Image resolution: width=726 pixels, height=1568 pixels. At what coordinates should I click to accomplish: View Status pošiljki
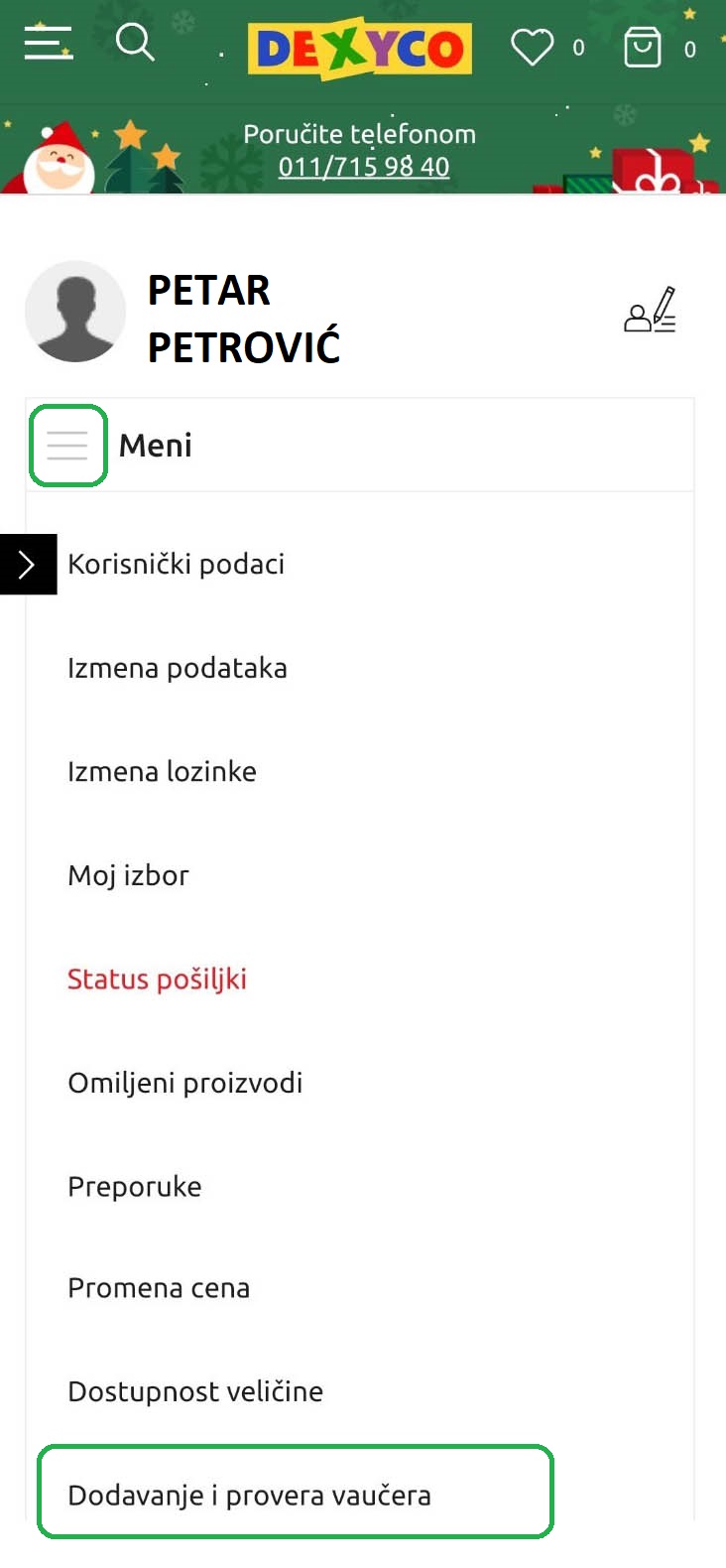(x=157, y=980)
